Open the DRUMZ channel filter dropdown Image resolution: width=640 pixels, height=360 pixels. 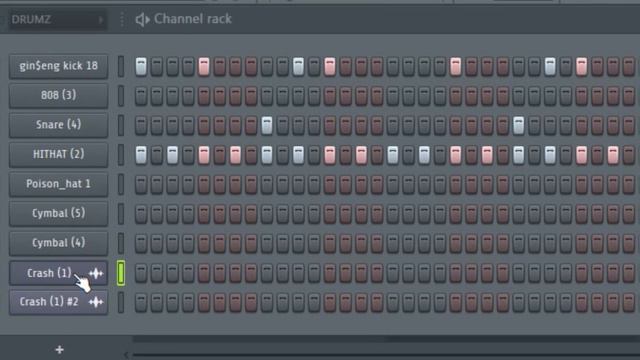[x=57, y=20]
